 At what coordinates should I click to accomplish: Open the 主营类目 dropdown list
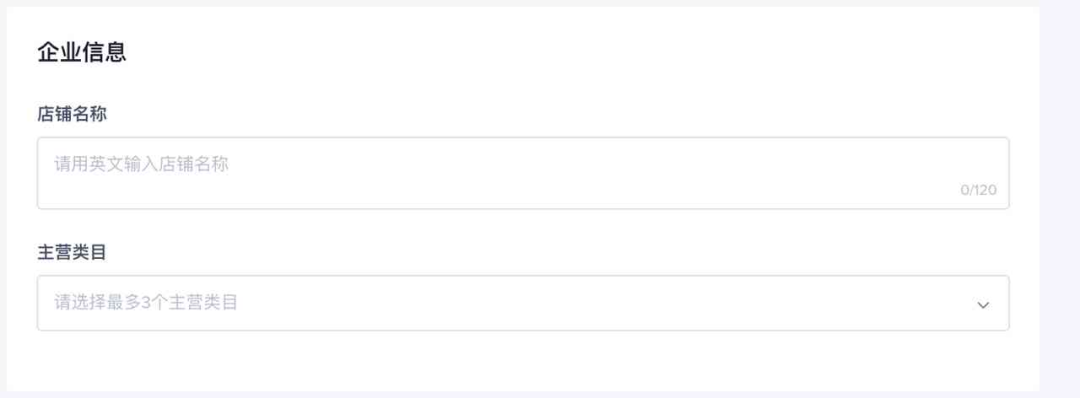(x=523, y=303)
